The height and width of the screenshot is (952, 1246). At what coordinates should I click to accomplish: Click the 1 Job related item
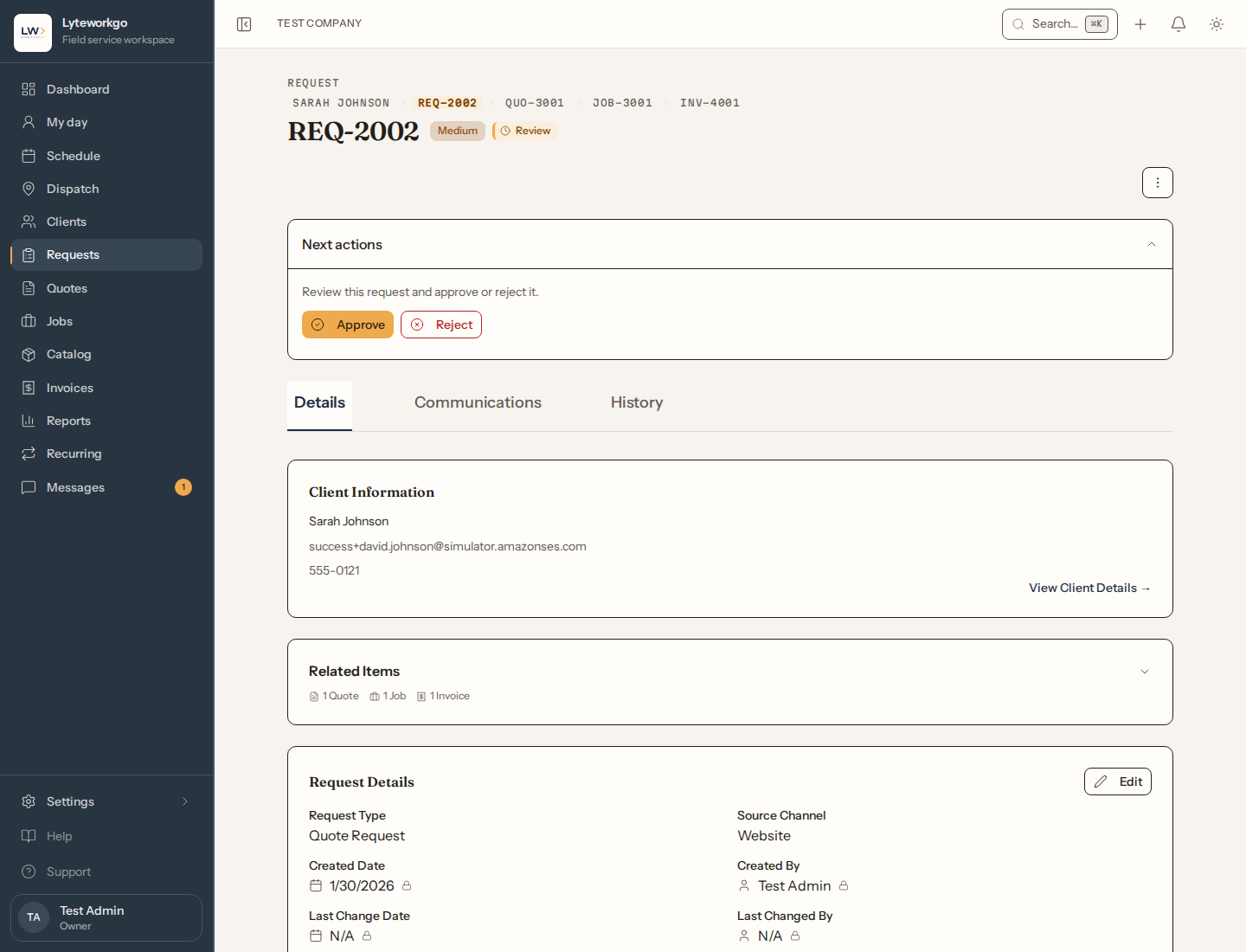coord(388,696)
